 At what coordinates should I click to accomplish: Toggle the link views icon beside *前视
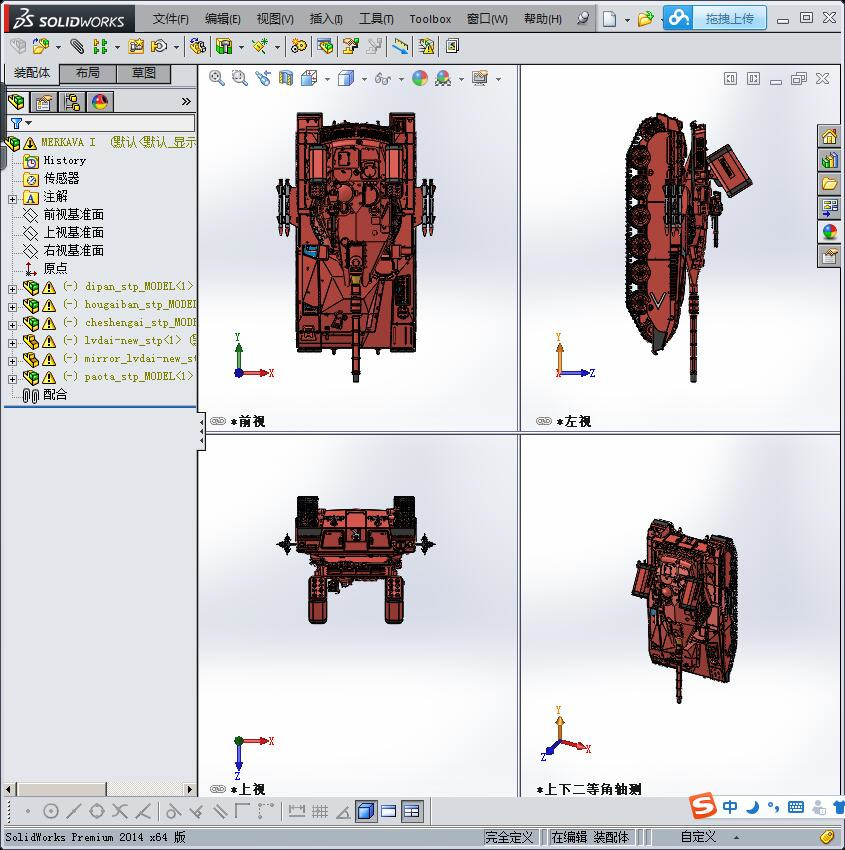[x=217, y=422]
